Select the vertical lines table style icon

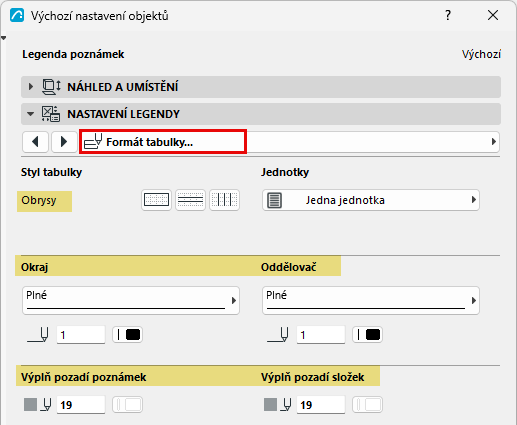click(x=224, y=200)
